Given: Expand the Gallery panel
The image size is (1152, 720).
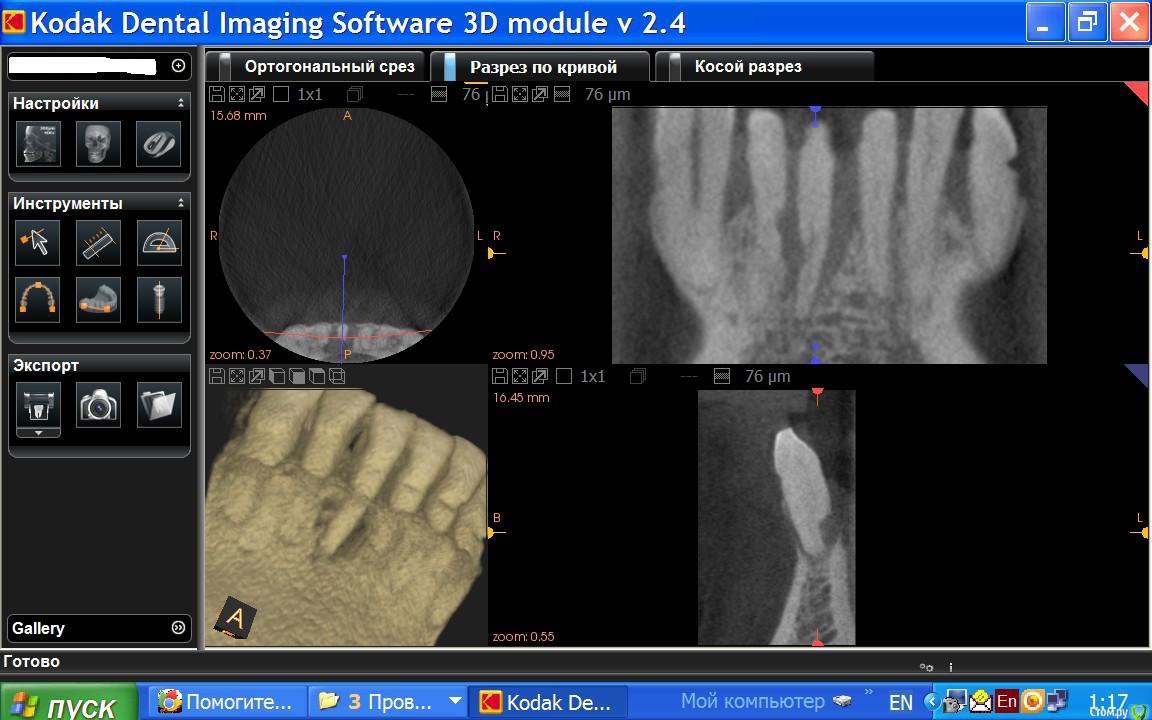Looking at the screenshot, I should pyautogui.click(x=178, y=628).
